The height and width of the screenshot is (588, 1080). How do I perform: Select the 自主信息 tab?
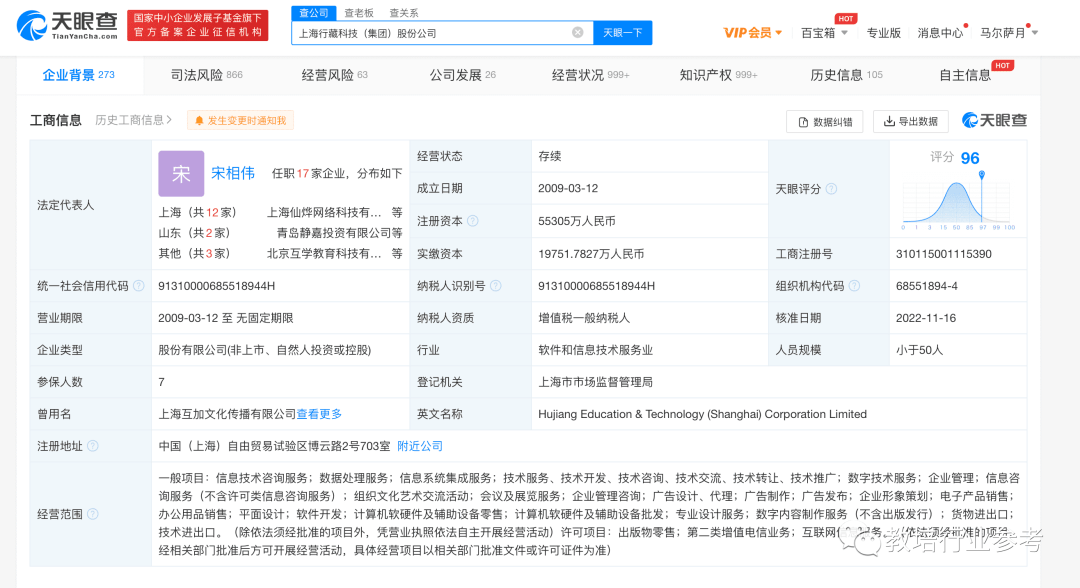pos(965,75)
